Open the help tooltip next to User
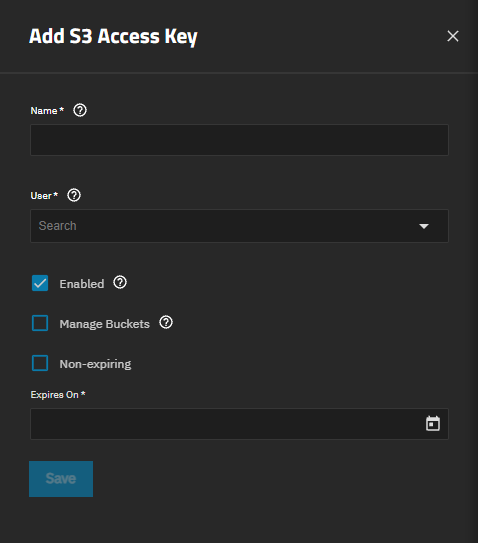This screenshot has width=478, height=543. (x=74, y=195)
